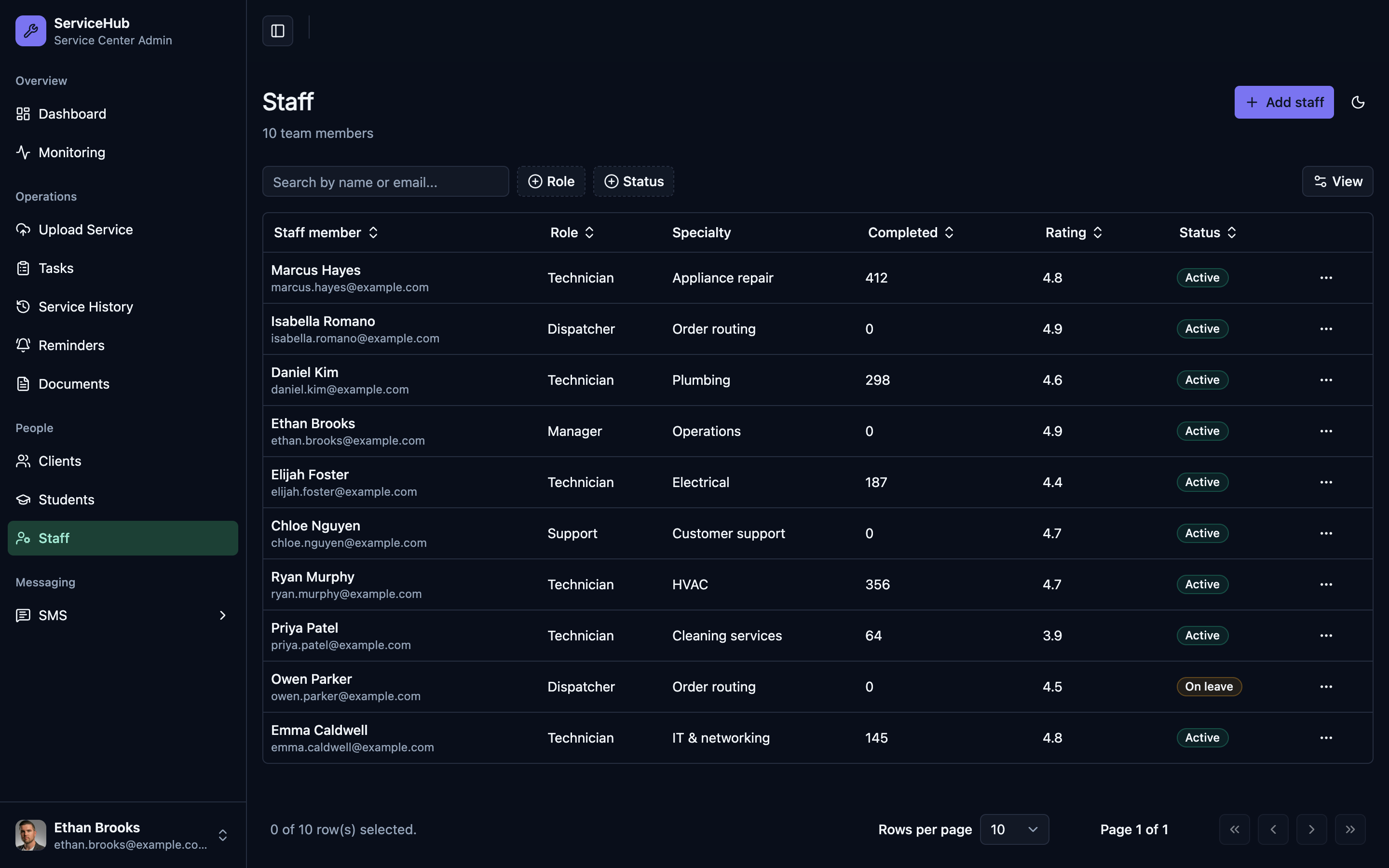Viewport: 1389px width, 868px height.
Task: Open row actions for Isabella Romano
Action: 1326,329
